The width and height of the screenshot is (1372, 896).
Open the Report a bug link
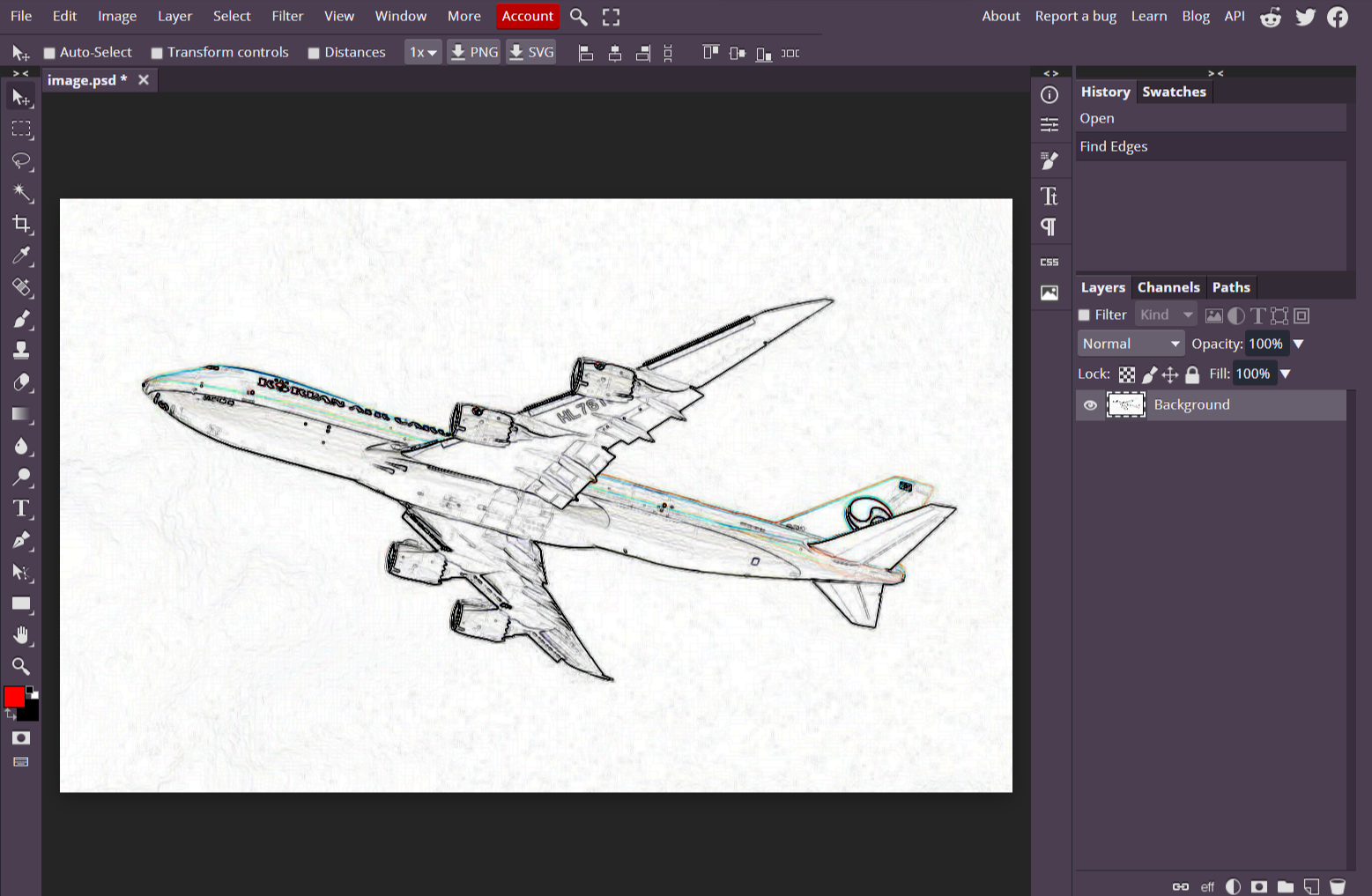pos(1076,16)
